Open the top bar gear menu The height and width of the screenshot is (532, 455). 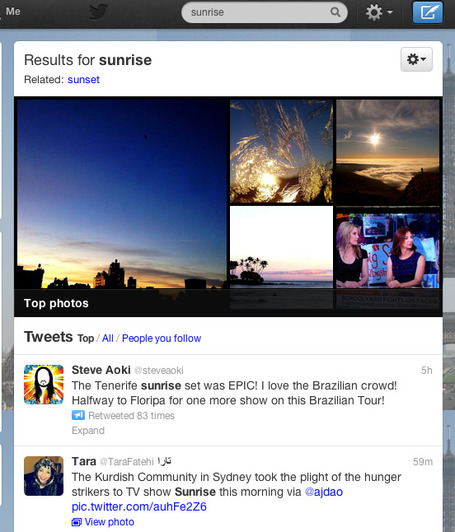click(x=379, y=13)
